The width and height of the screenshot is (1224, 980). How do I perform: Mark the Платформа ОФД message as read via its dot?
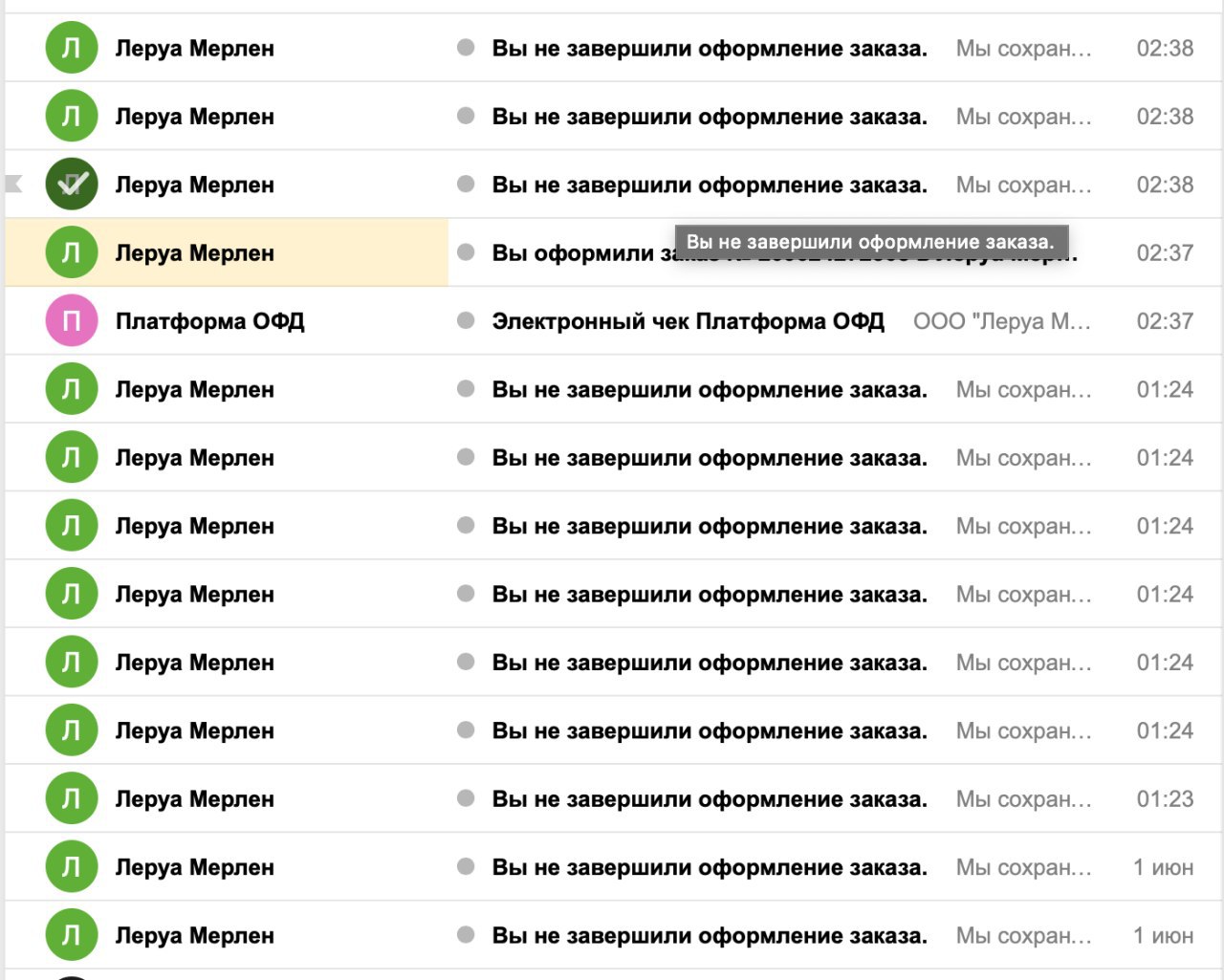[x=466, y=320]
